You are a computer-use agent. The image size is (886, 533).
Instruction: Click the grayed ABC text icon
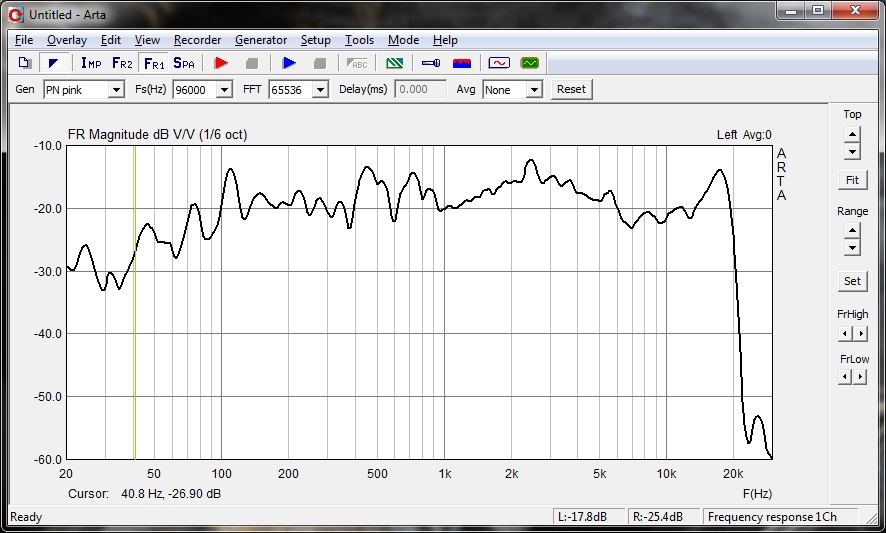pyautogui.click(x=357, y=63)
